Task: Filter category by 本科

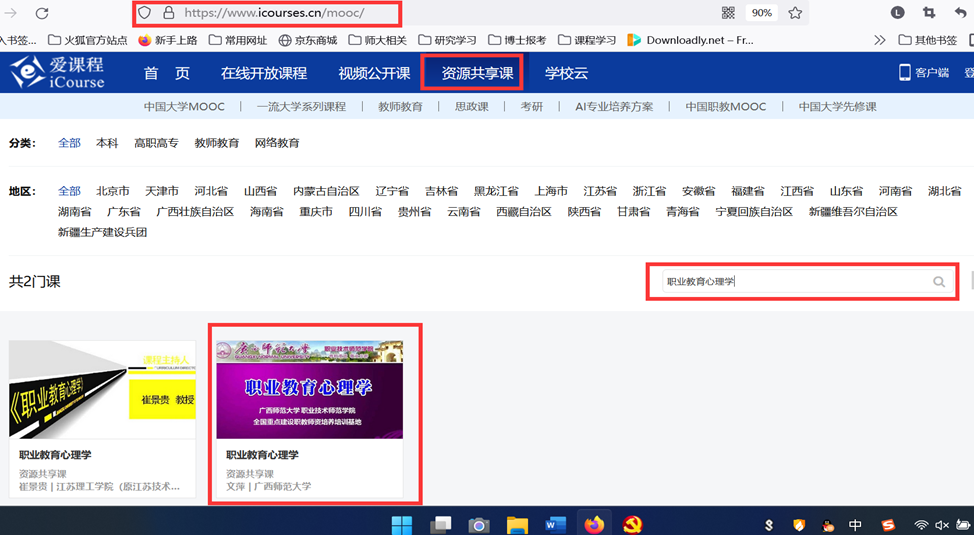Action: 107,143
